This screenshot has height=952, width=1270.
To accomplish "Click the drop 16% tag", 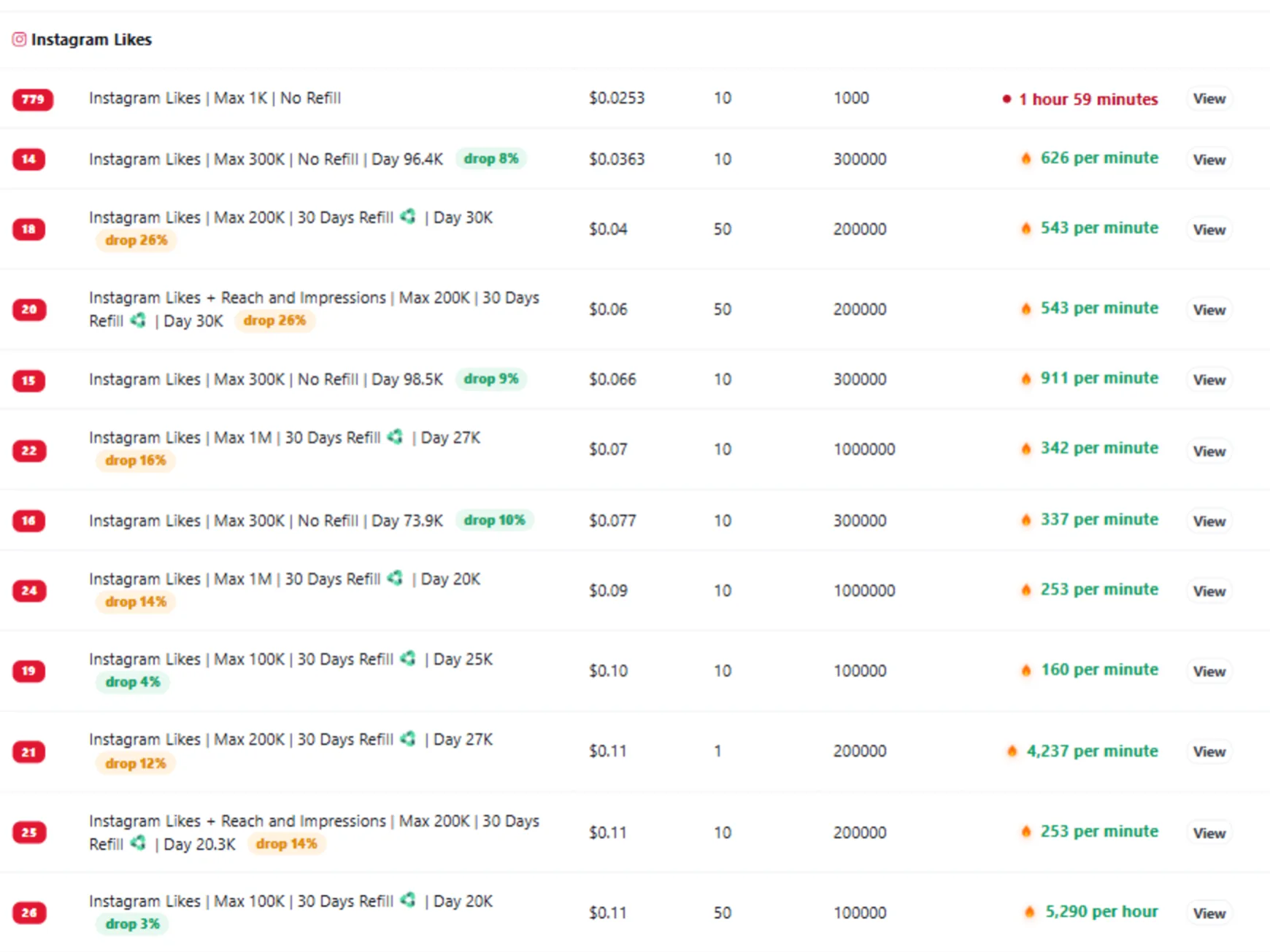I will pos(136,460).
